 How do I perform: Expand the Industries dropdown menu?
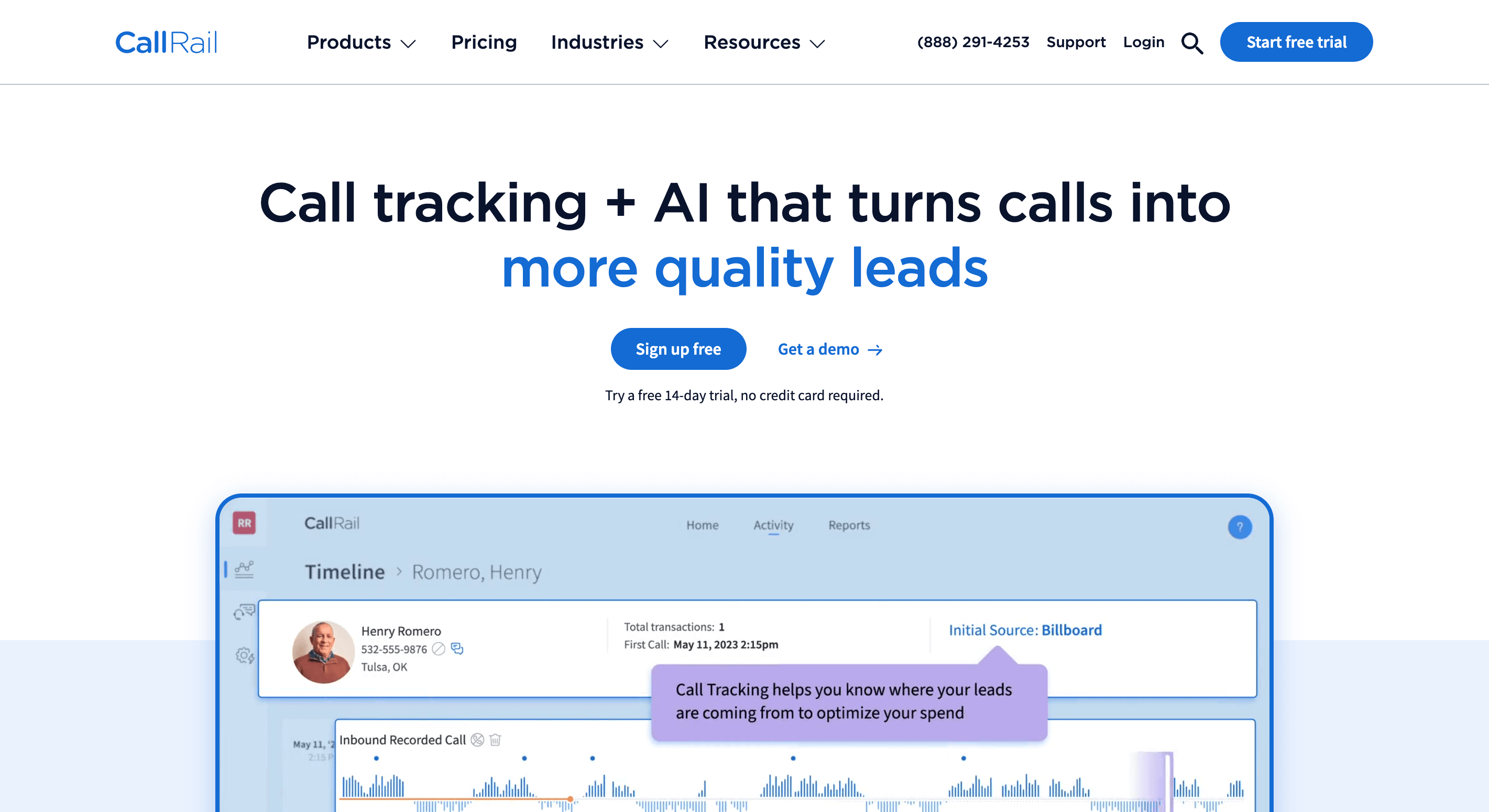(x=610, y=42)
